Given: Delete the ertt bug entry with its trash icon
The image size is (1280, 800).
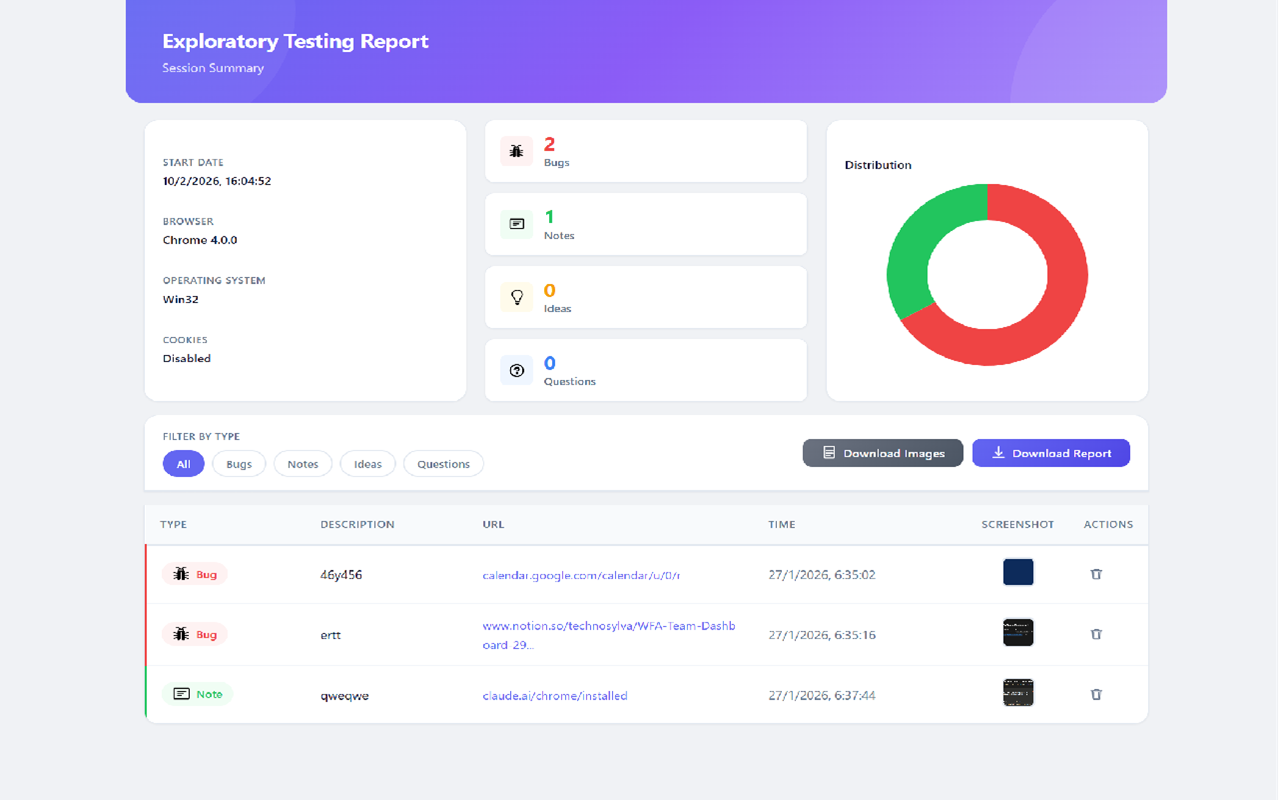Looking at the screenshot, I should point(1096,634).
